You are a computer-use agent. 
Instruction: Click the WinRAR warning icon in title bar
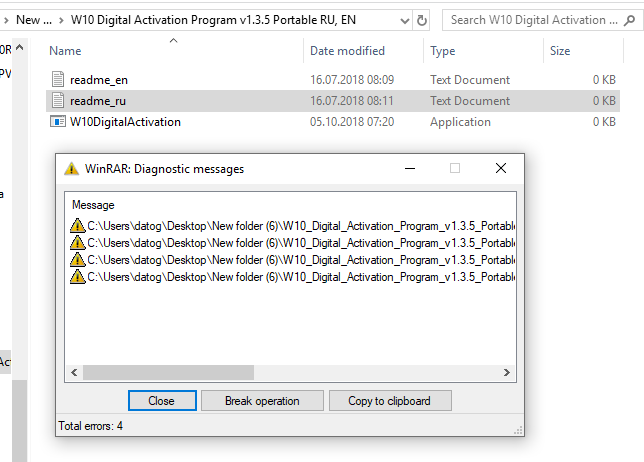coord(71,168)
